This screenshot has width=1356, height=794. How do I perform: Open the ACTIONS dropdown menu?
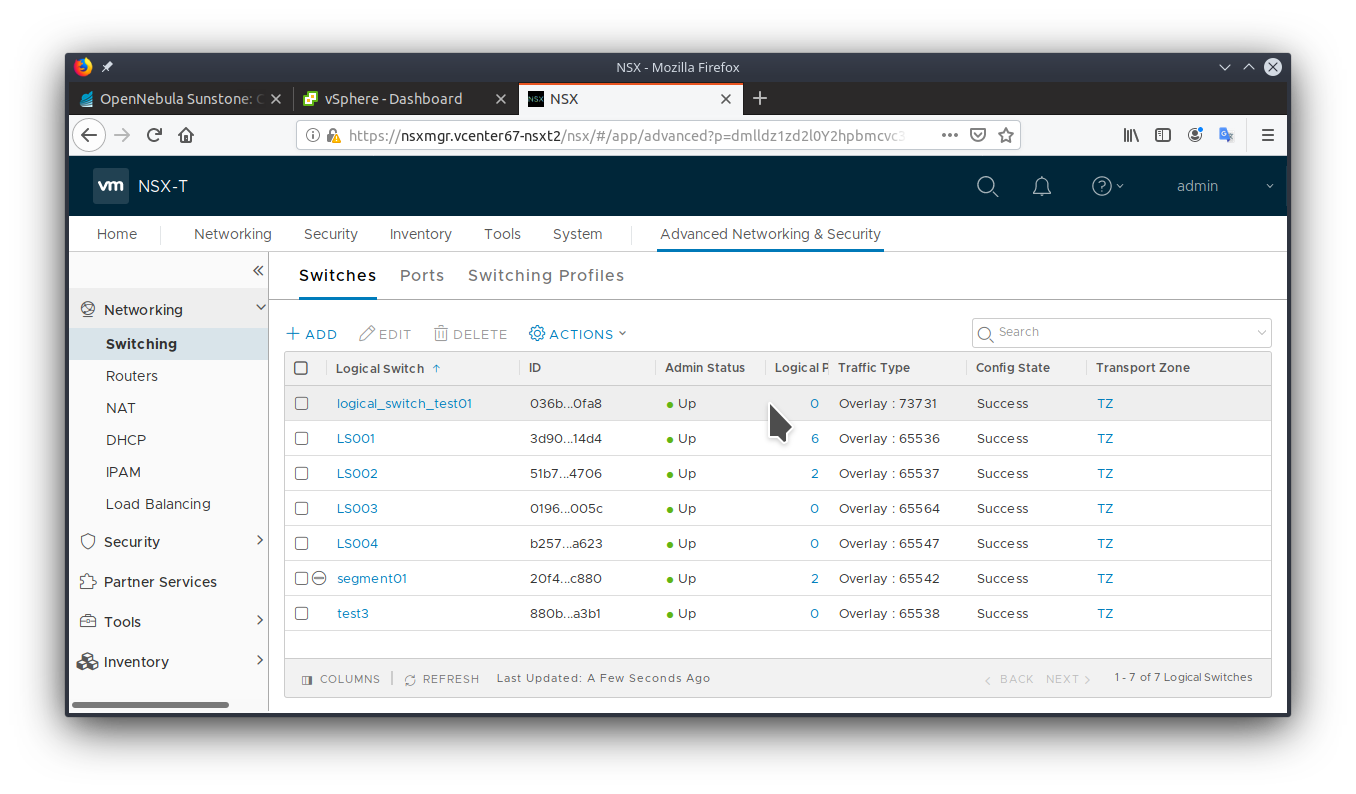[577, 334]
